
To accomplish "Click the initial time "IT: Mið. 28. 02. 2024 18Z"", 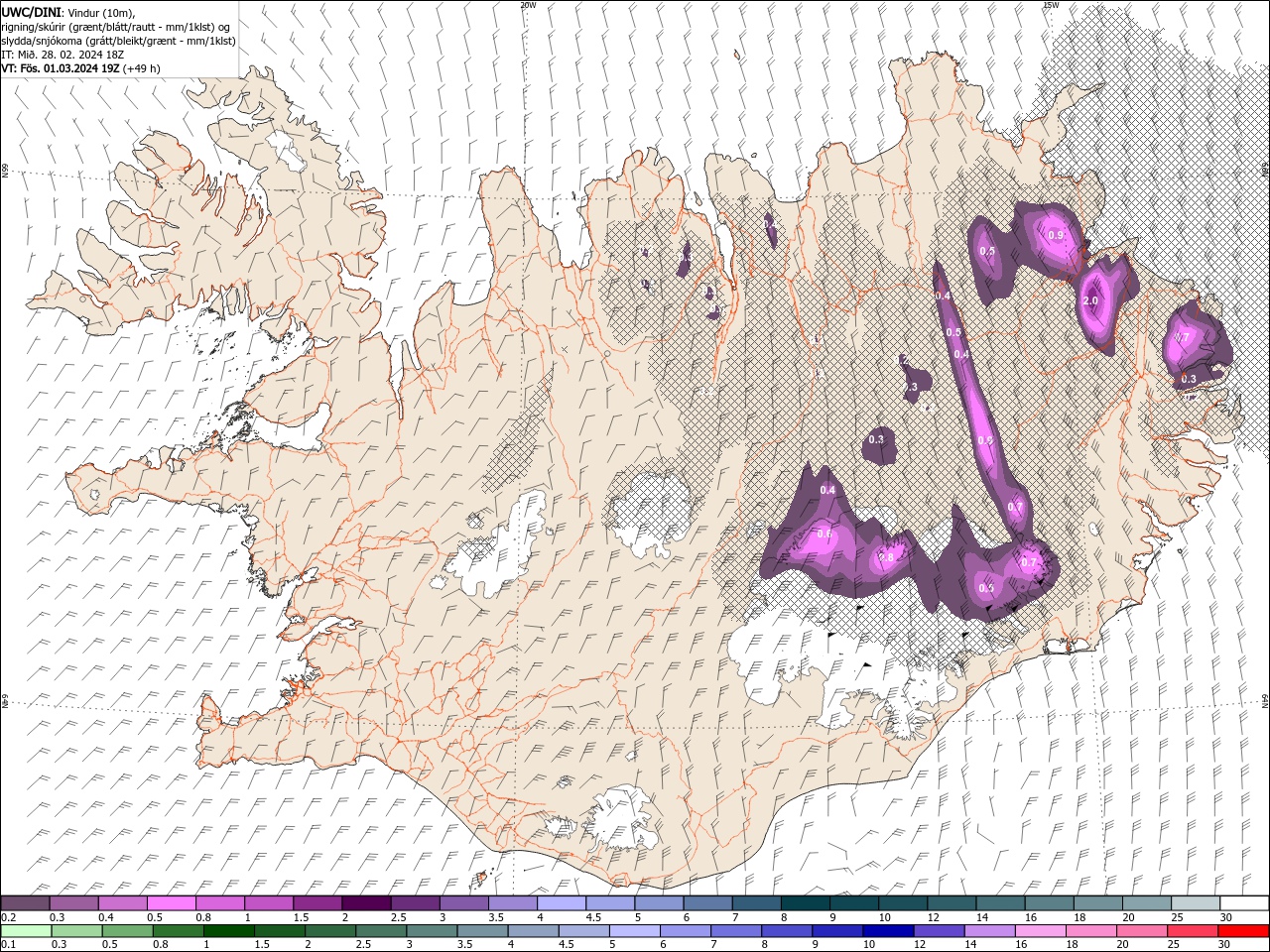I will point(62,55).
